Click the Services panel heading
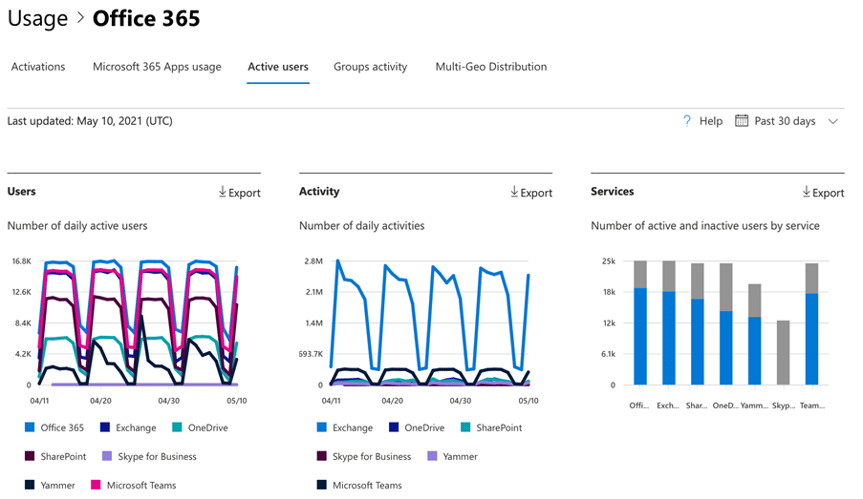863x499 pixels. 612,191
